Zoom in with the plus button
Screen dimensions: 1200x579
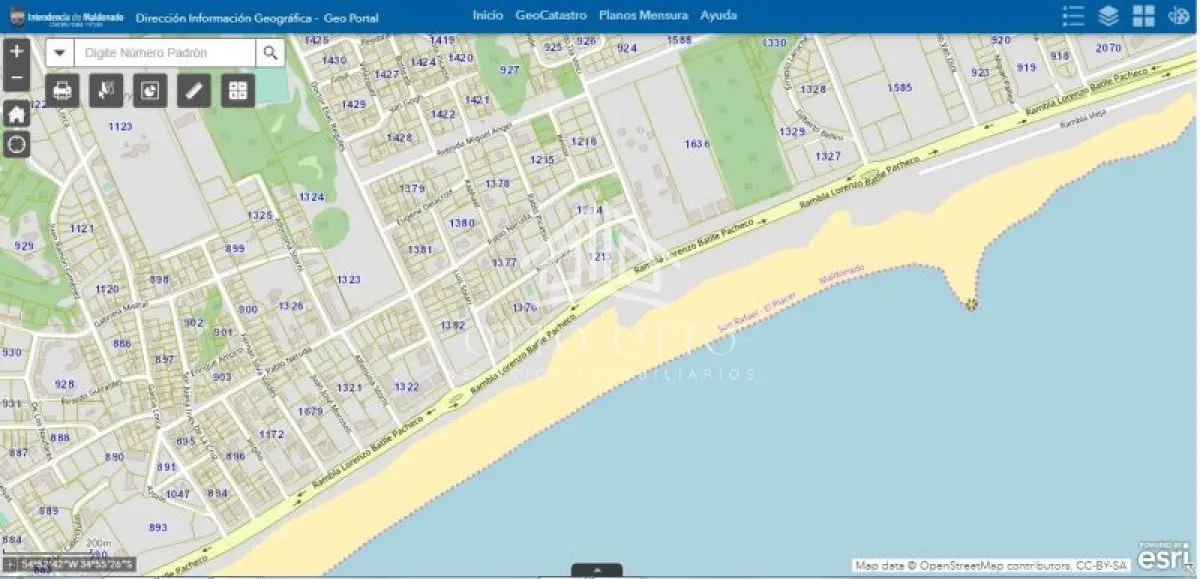(16, 51)
